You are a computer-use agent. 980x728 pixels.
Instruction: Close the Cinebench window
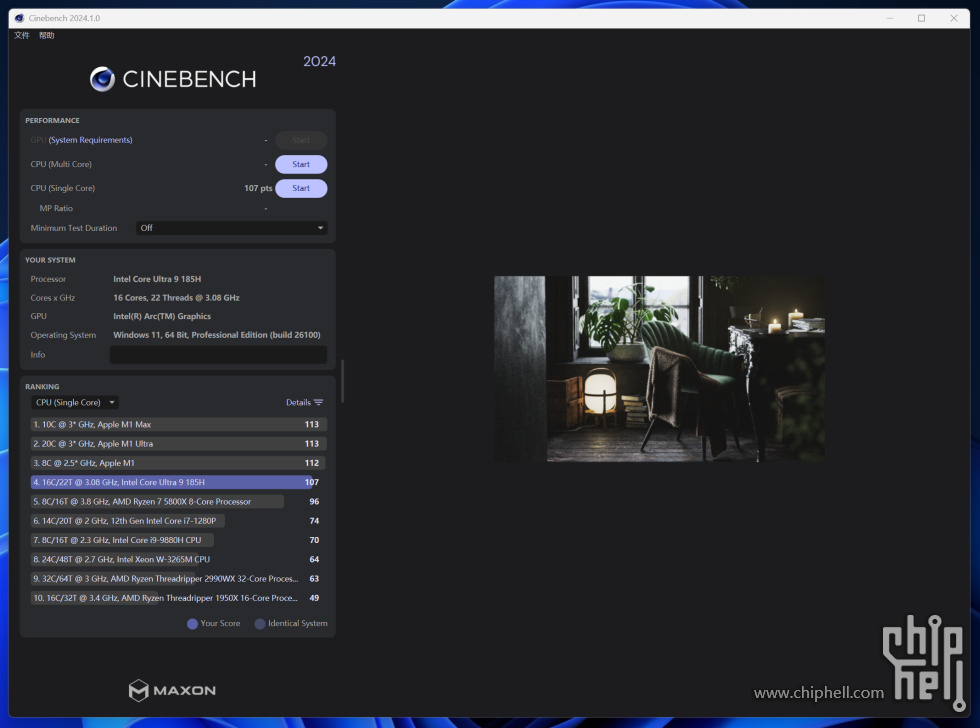(x=954, y=18)
